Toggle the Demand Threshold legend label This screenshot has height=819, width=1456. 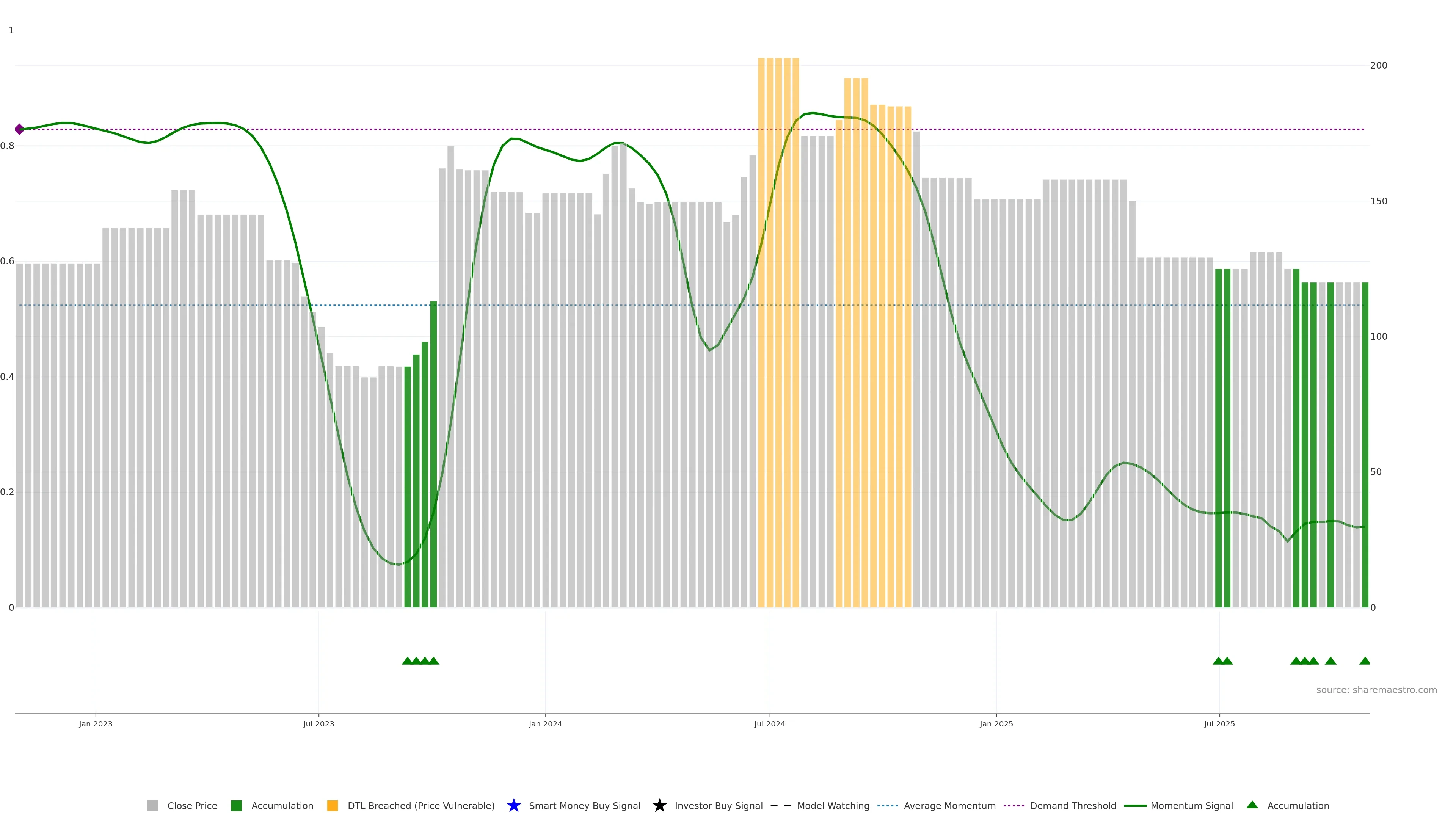tap(1073, 805)
